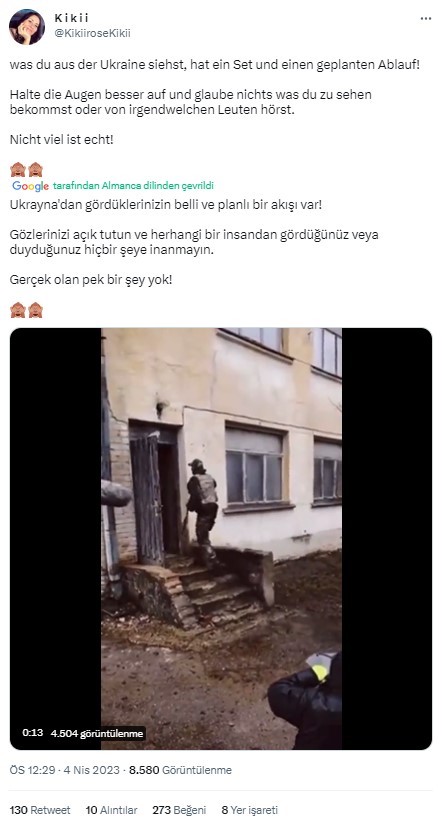Click the second monkey emoji below translated text

(x=36, y=310)
